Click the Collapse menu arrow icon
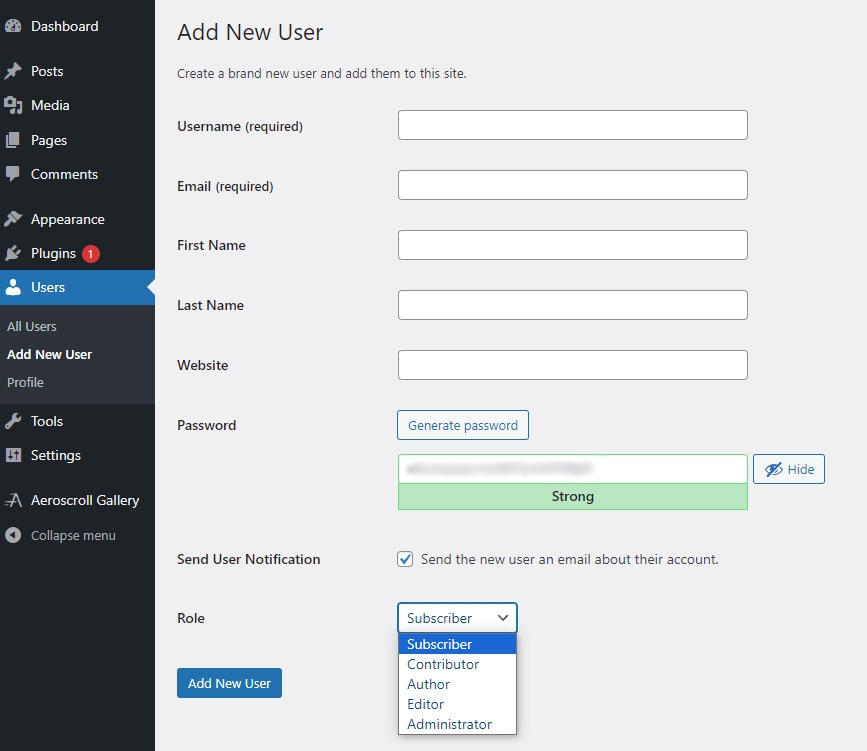Screen dimensions: 867x751 [x=13, y=535]
